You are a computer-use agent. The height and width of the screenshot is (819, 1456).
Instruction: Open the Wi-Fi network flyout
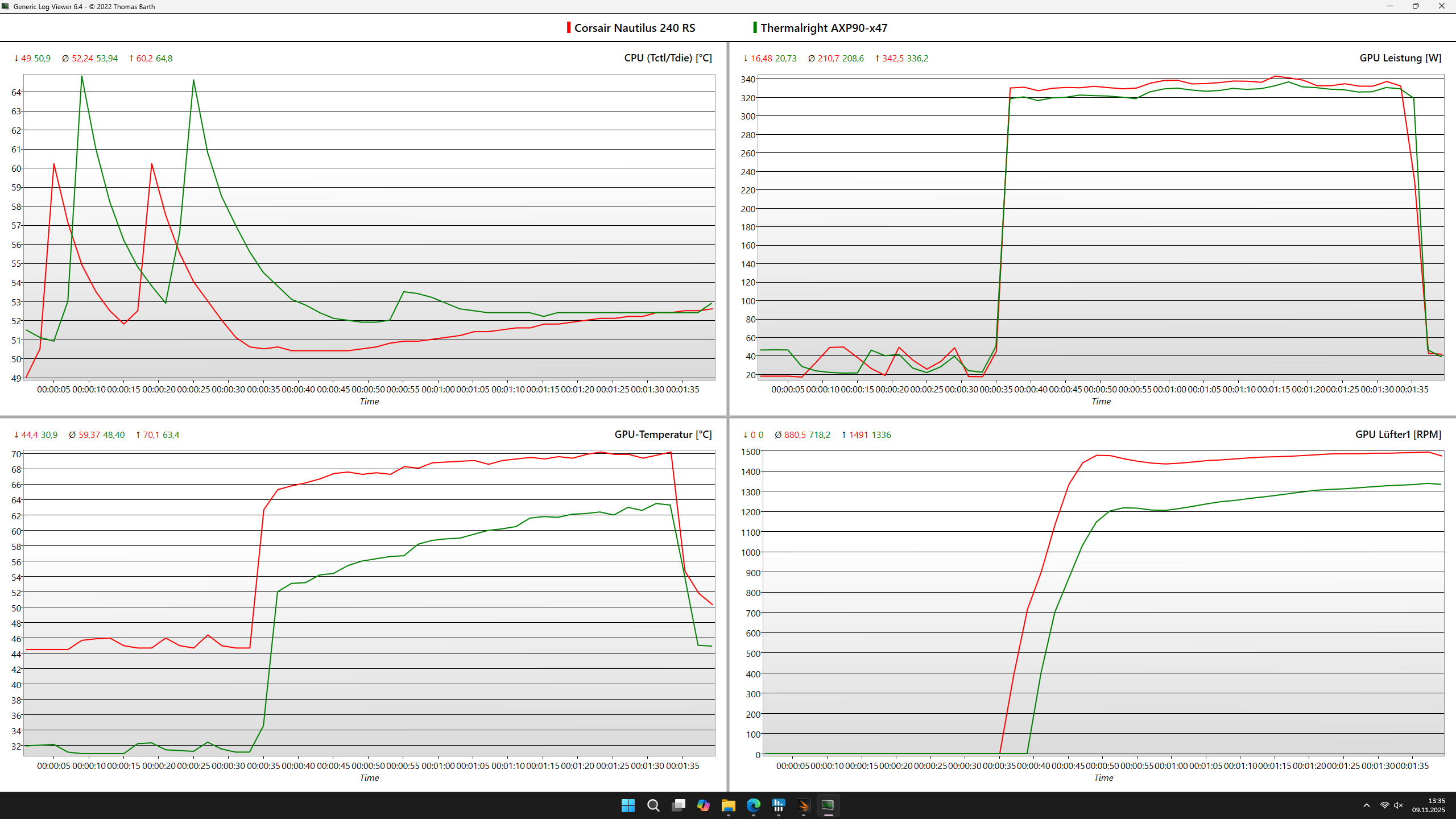(x=1384, y=805)
